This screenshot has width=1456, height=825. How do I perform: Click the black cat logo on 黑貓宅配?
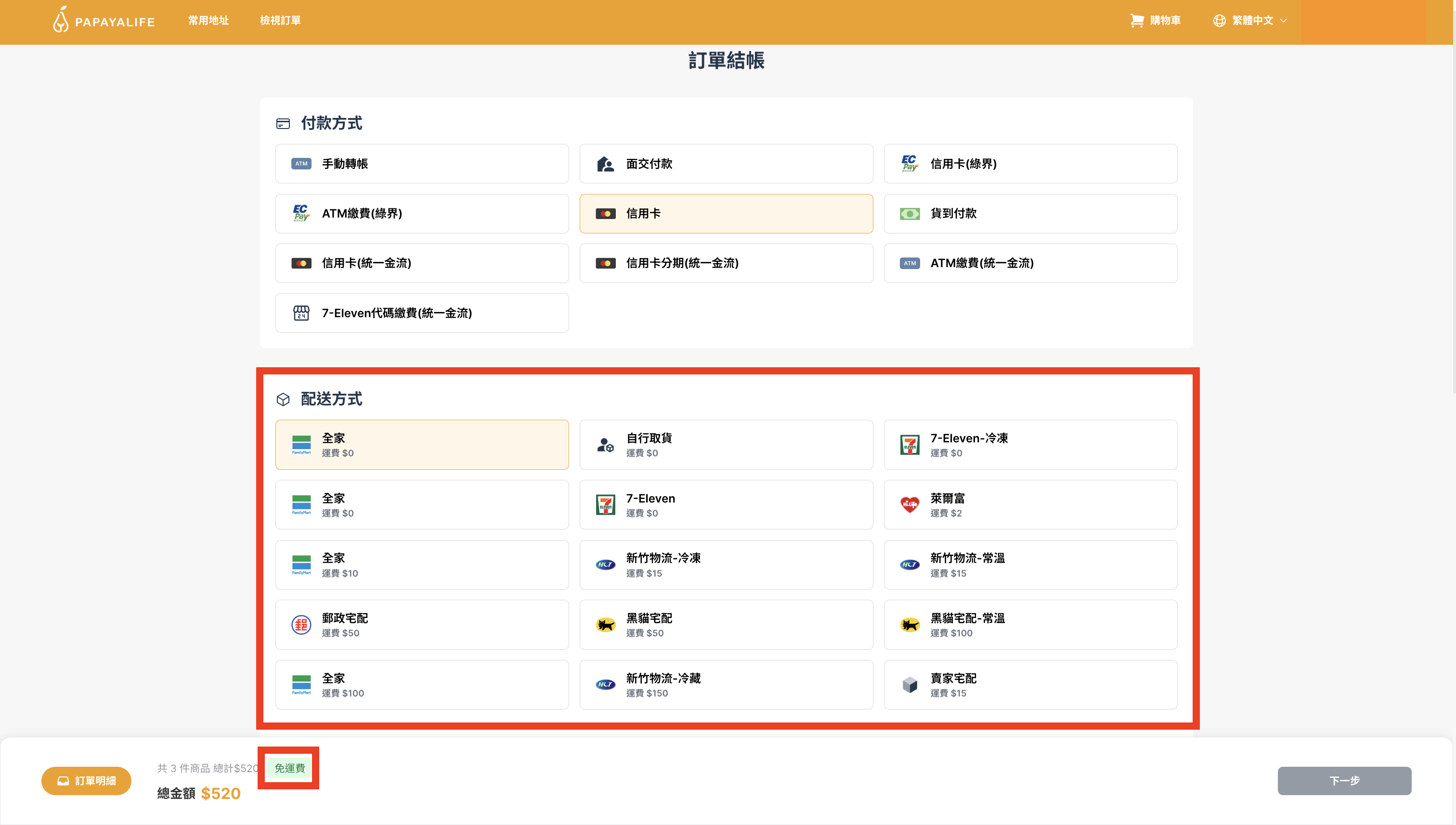pyautogui.click(x=605, y=624)
